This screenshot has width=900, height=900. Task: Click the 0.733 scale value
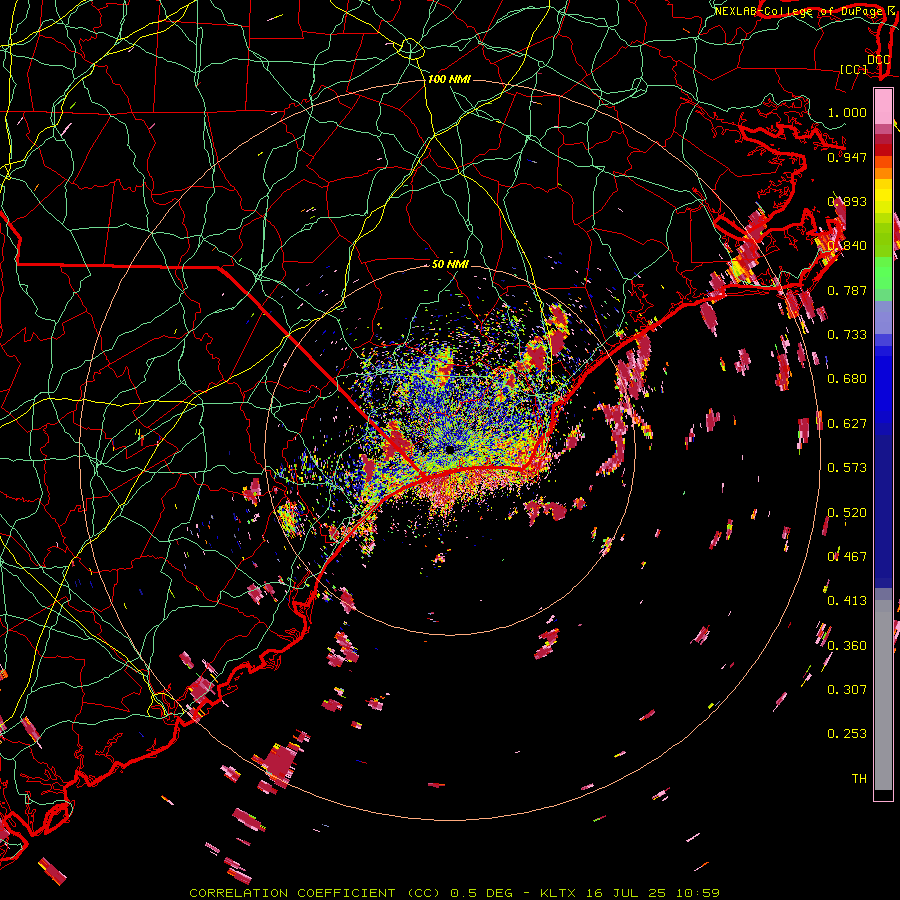pyautogui.click(x=847, y=335)
